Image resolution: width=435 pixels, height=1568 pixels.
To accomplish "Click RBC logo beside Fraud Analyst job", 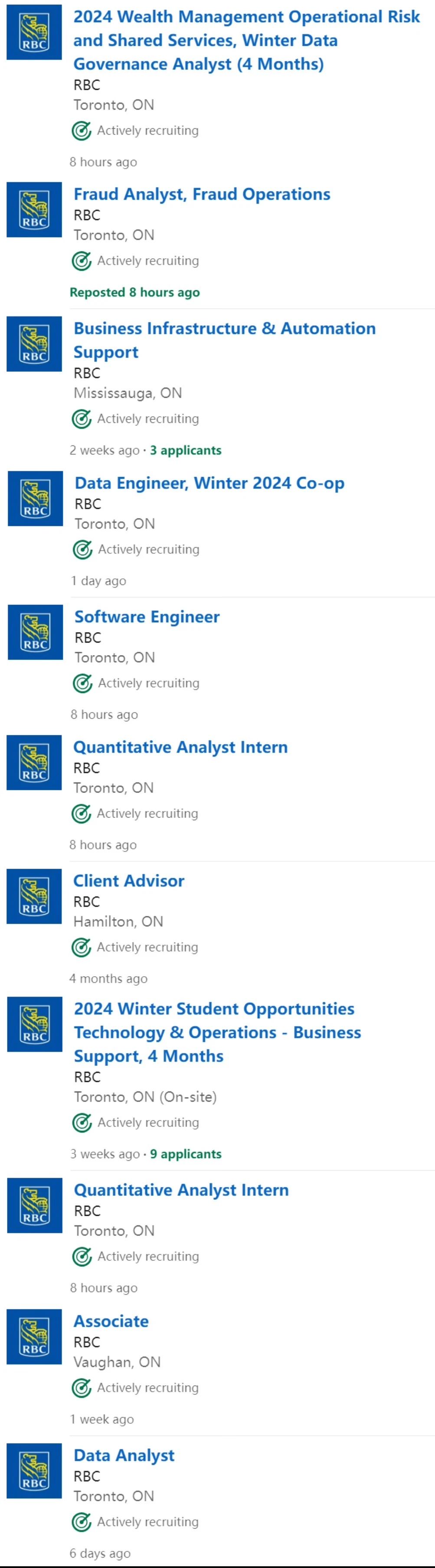I will coord(34,209).
